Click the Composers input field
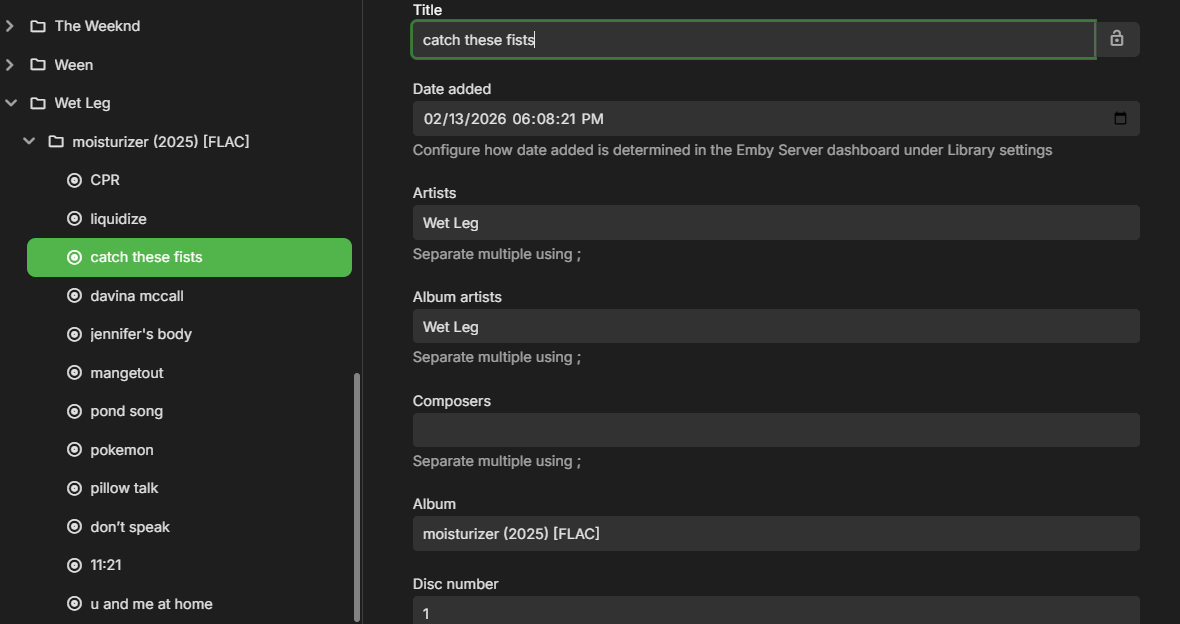1180x624 pixels. point(776,430)
